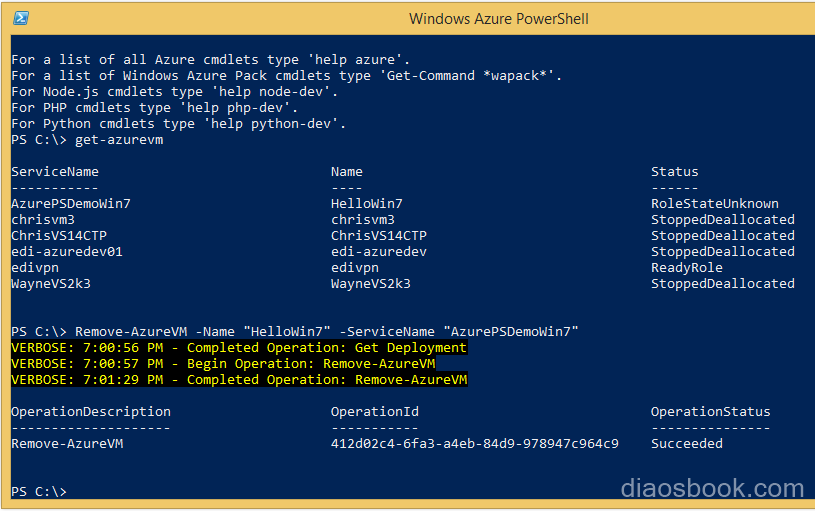Click the Succeeded operation status
This screenshot has width=815, height=511.
tap(687, 443)
